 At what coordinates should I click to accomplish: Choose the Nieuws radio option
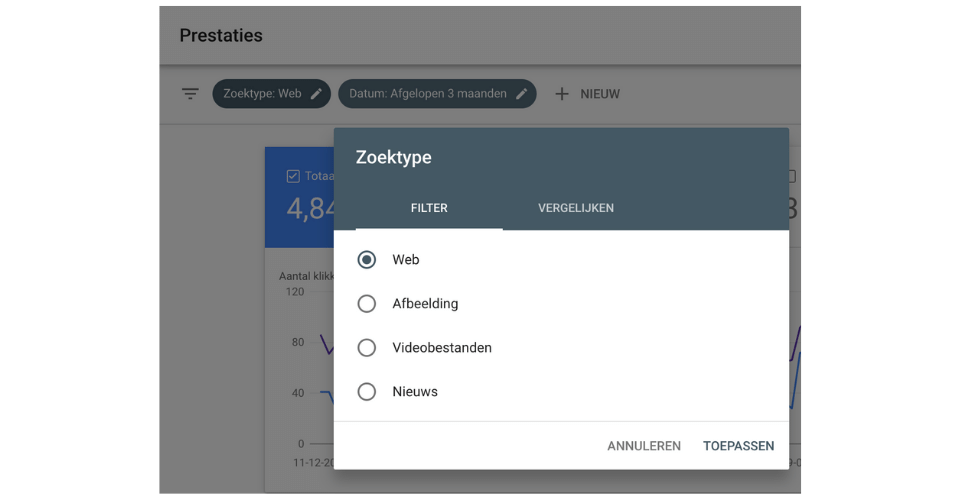point(367,392)
